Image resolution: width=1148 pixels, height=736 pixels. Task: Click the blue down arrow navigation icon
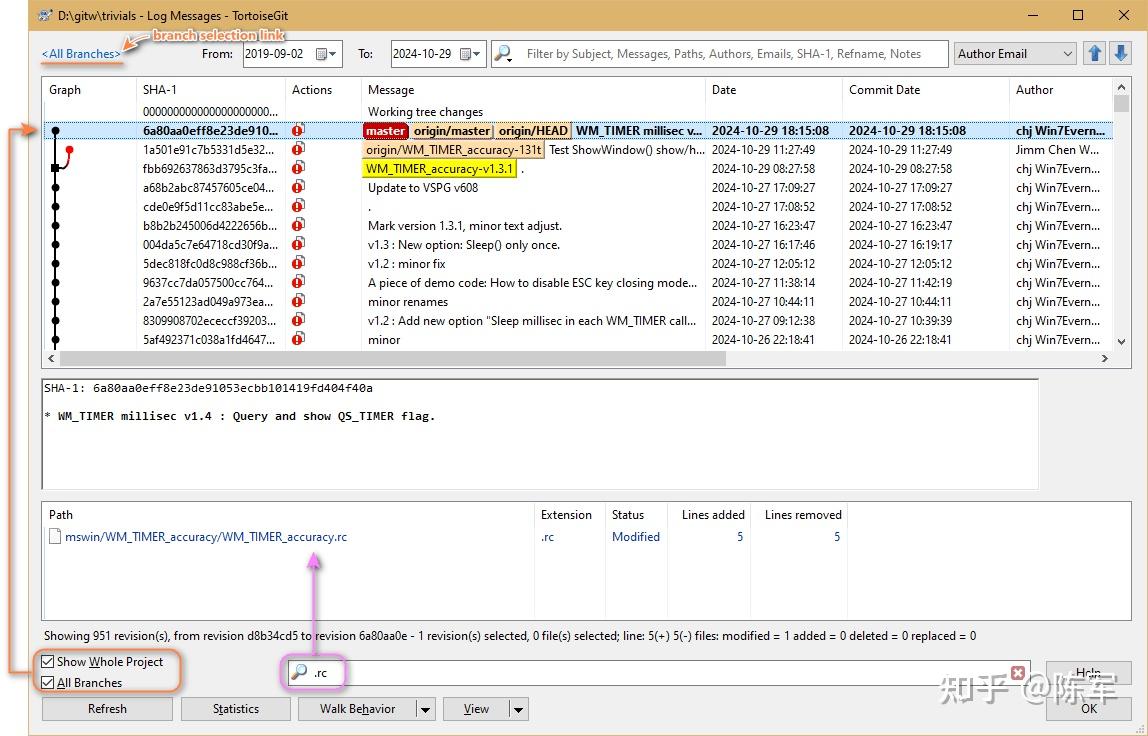click(1120, 53)
